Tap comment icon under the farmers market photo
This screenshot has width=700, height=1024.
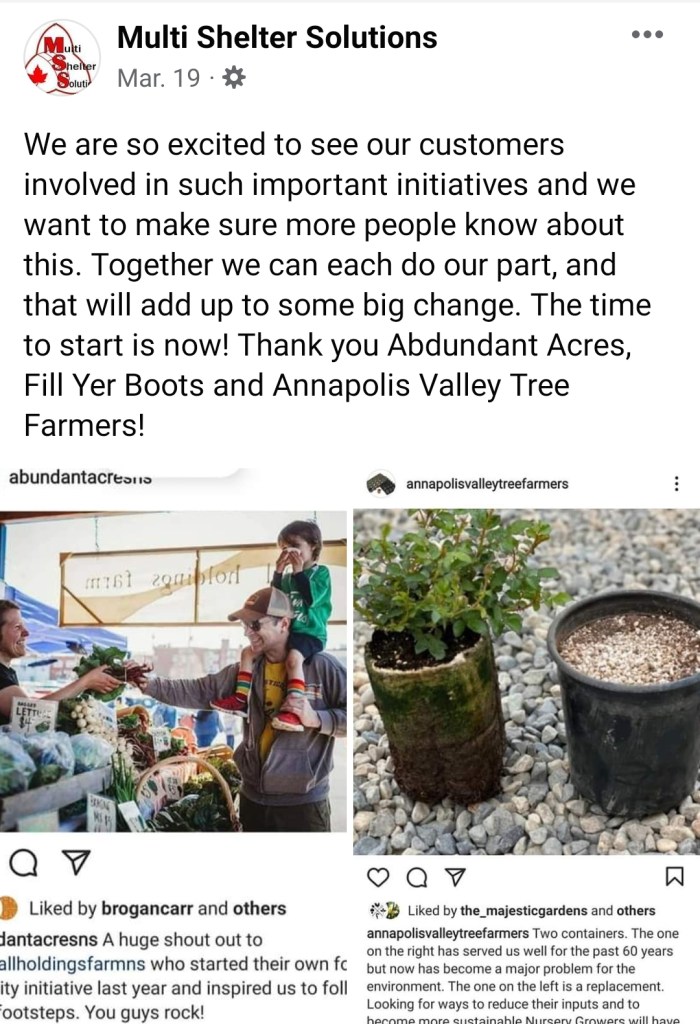pos(24,863)
